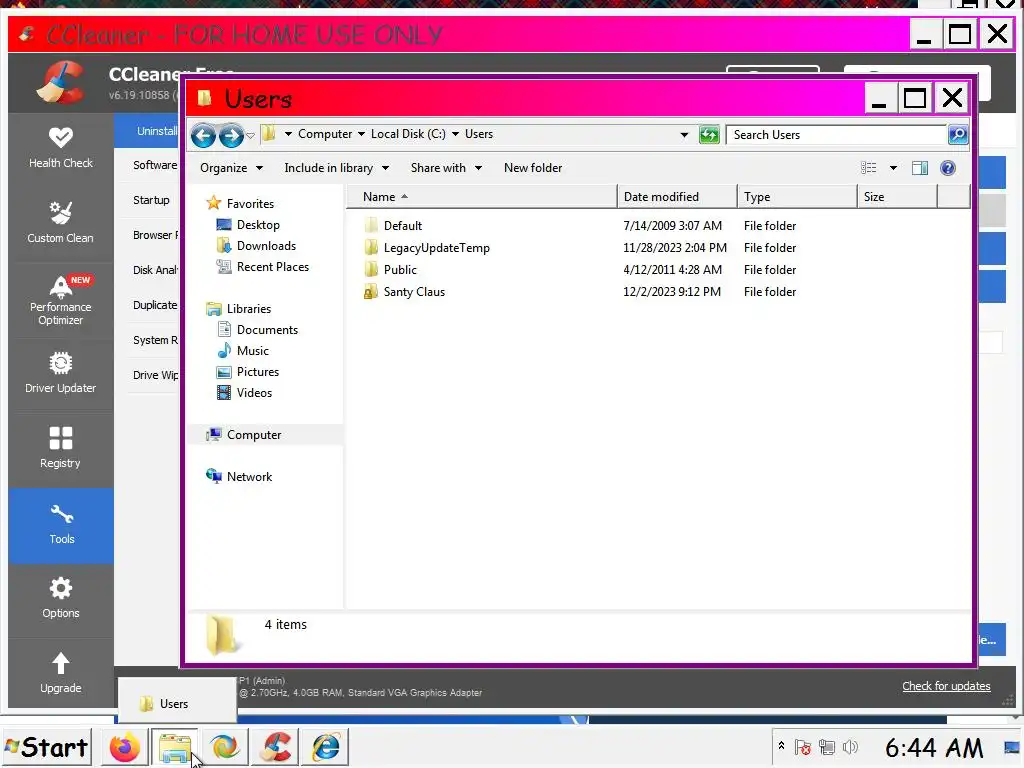Select Software in CCleaner Tools list
The image size is (1024, 768).
[x=155, y=165]
